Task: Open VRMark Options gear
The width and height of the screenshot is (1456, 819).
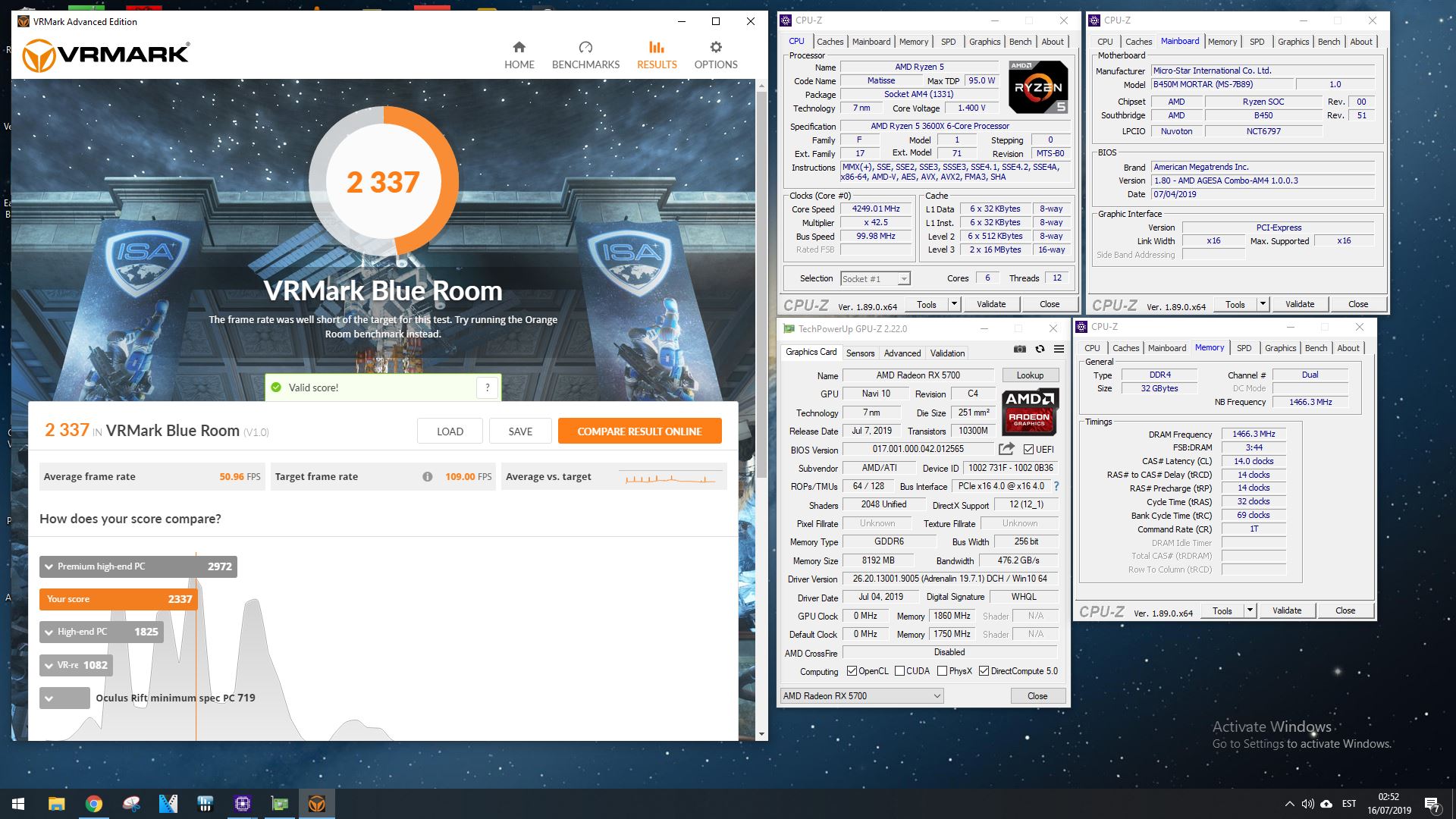Action: click(x=716, y=55)
